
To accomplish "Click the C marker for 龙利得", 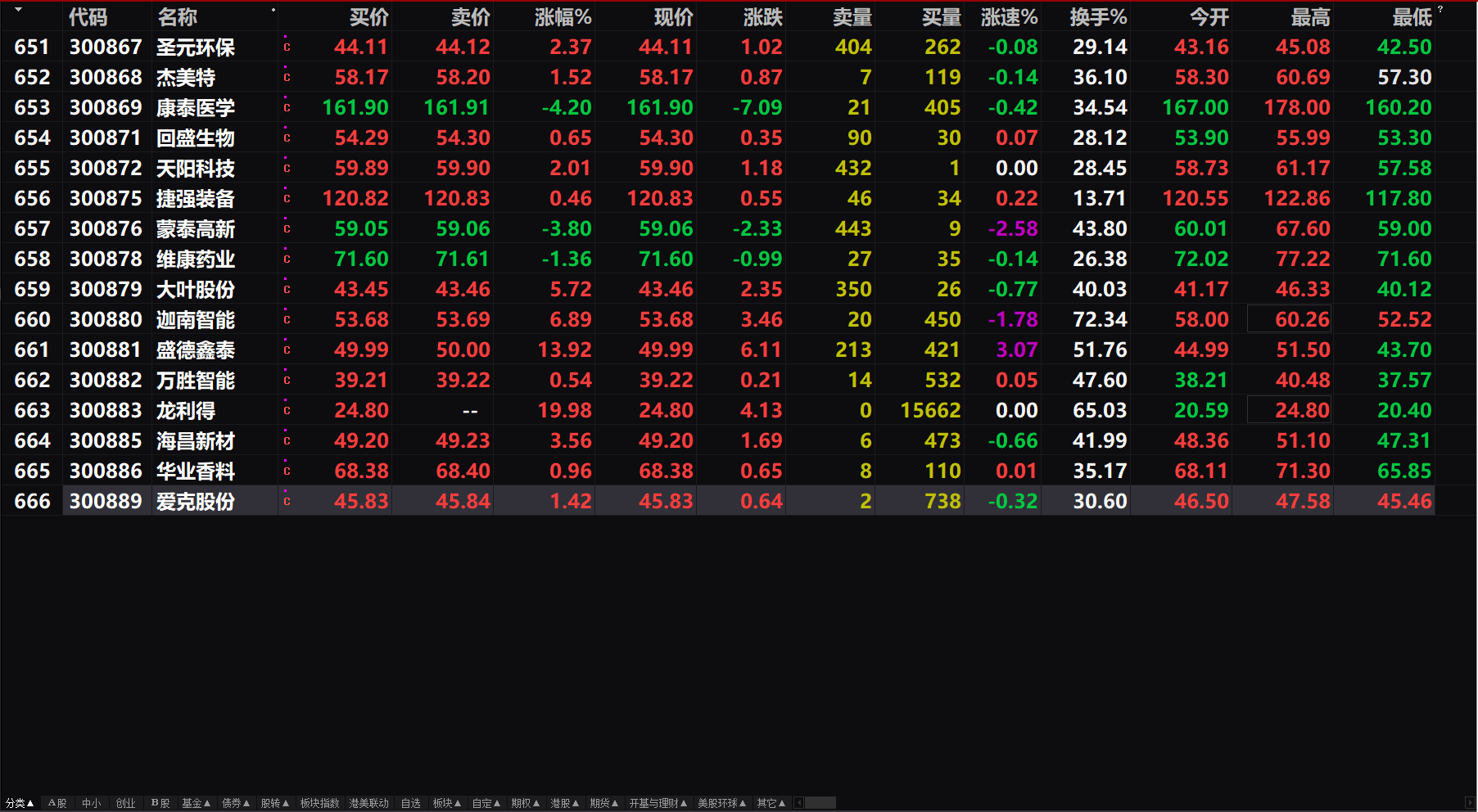I will [x=287, y=411].
